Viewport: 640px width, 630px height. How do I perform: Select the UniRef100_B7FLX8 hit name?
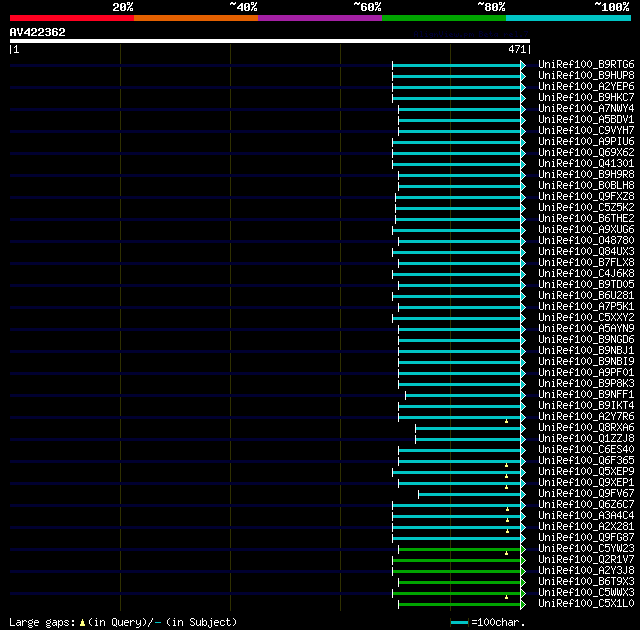(586, 263)
